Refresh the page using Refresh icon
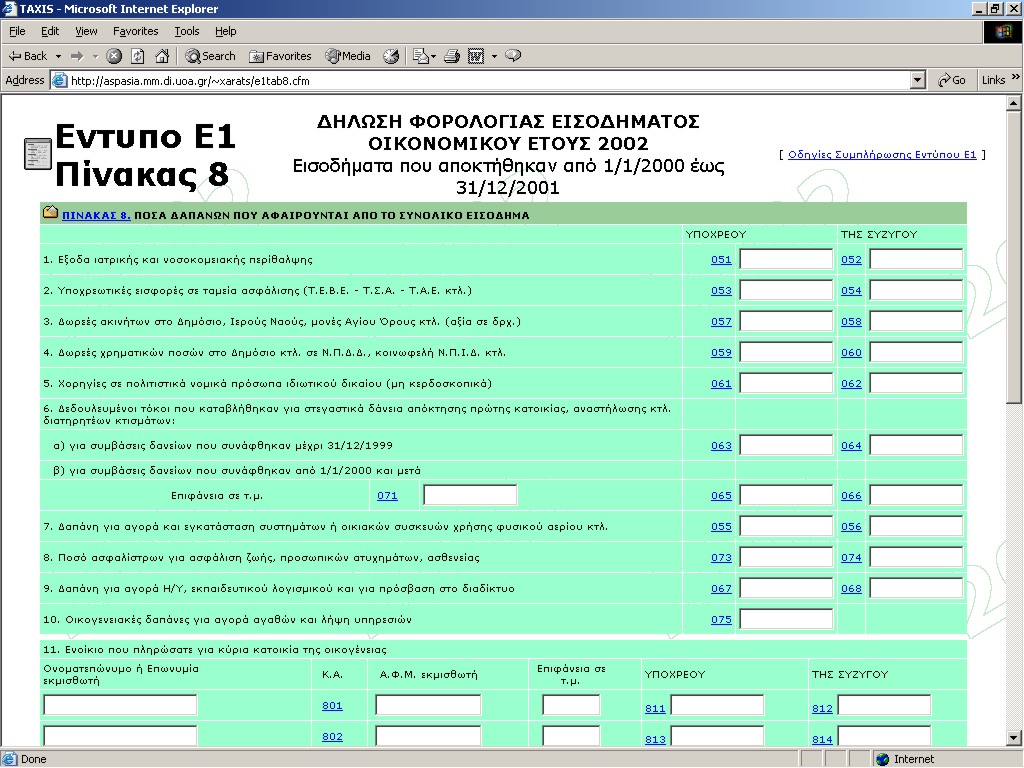The image size is (1024, 768). point(138,56)
